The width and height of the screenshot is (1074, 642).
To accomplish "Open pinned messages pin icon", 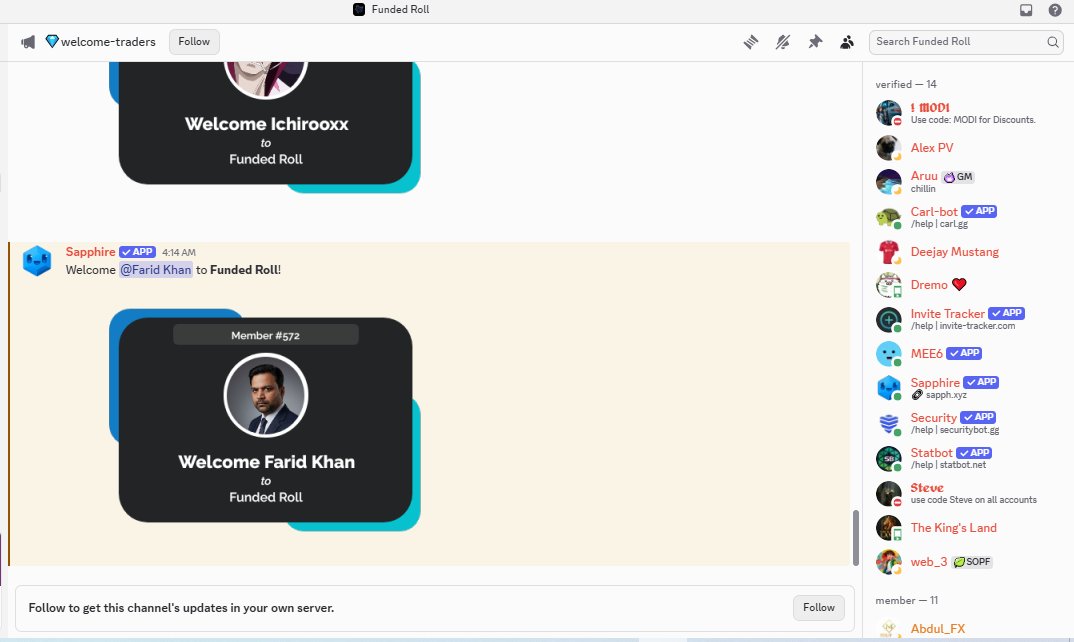I will [815, 42].
